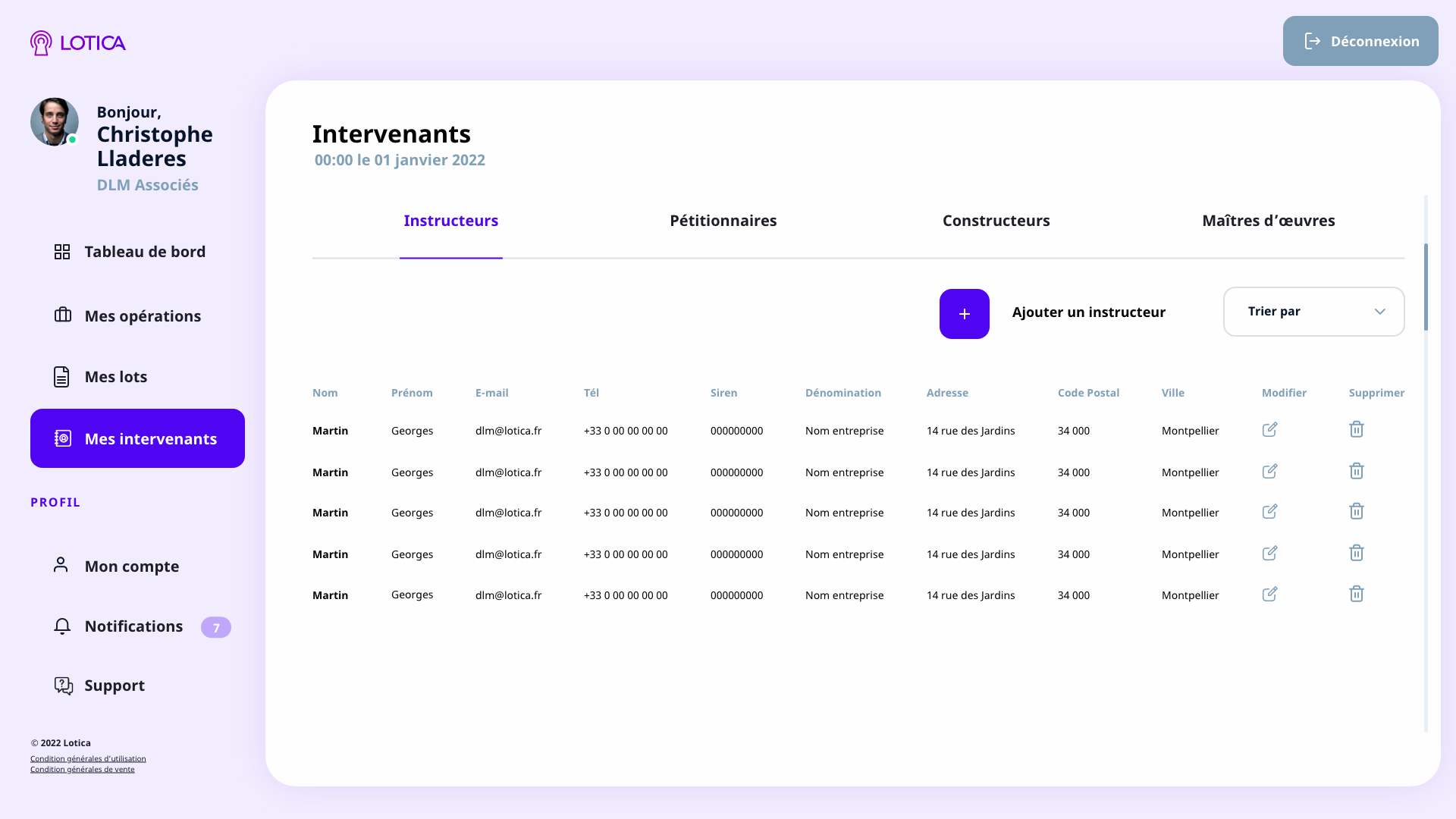This screenshot has width=1456, height=819.
Task: Open Support chat bubble entry
Action: 64,686
